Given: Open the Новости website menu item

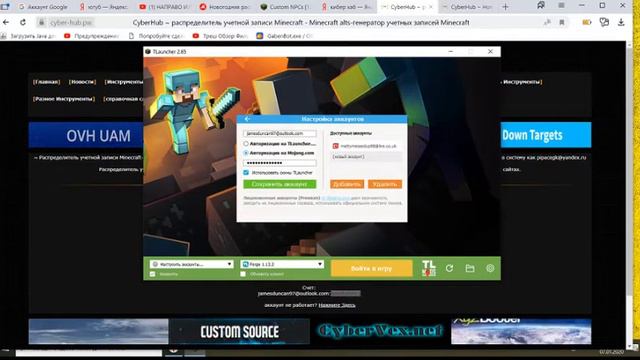Looking at the screenshot, I should (x=82, y=82).
